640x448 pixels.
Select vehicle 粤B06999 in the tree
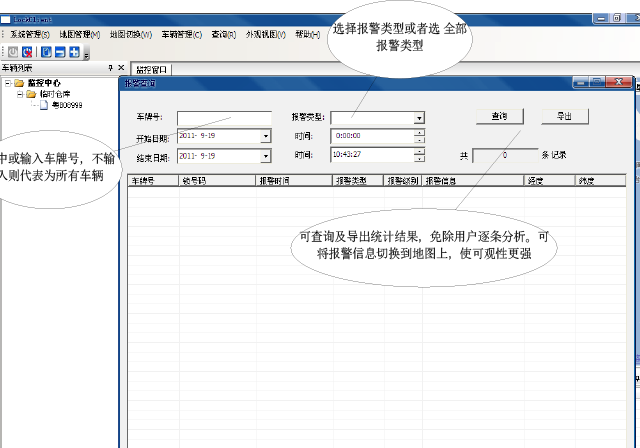point(67,105)
